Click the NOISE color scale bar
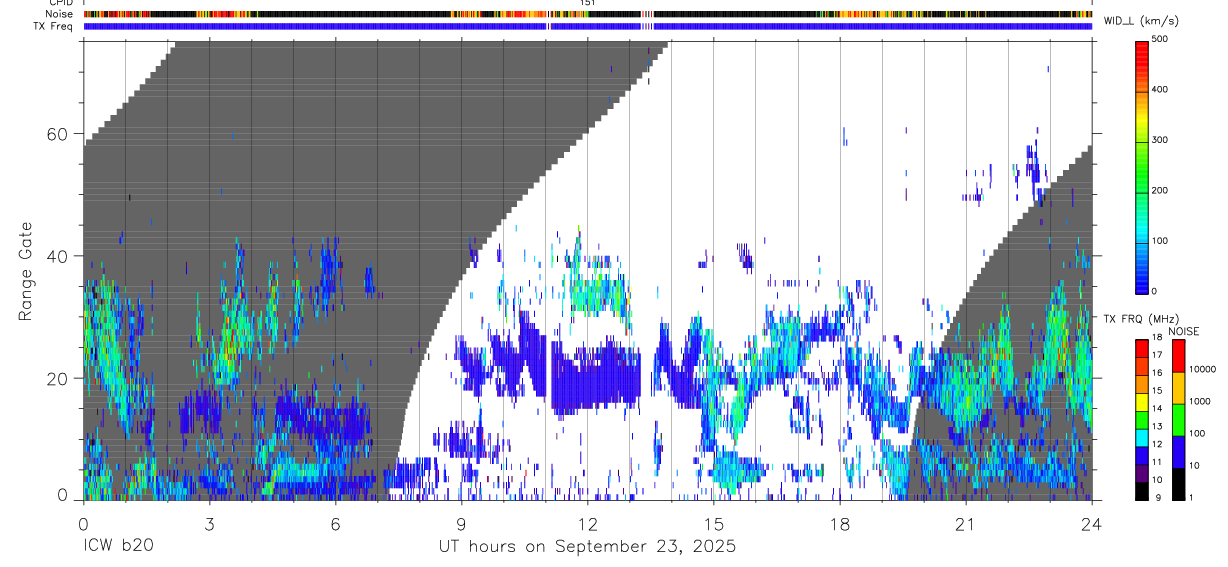The width and height of the screenshot is (1228, 567). point(1179,419)
